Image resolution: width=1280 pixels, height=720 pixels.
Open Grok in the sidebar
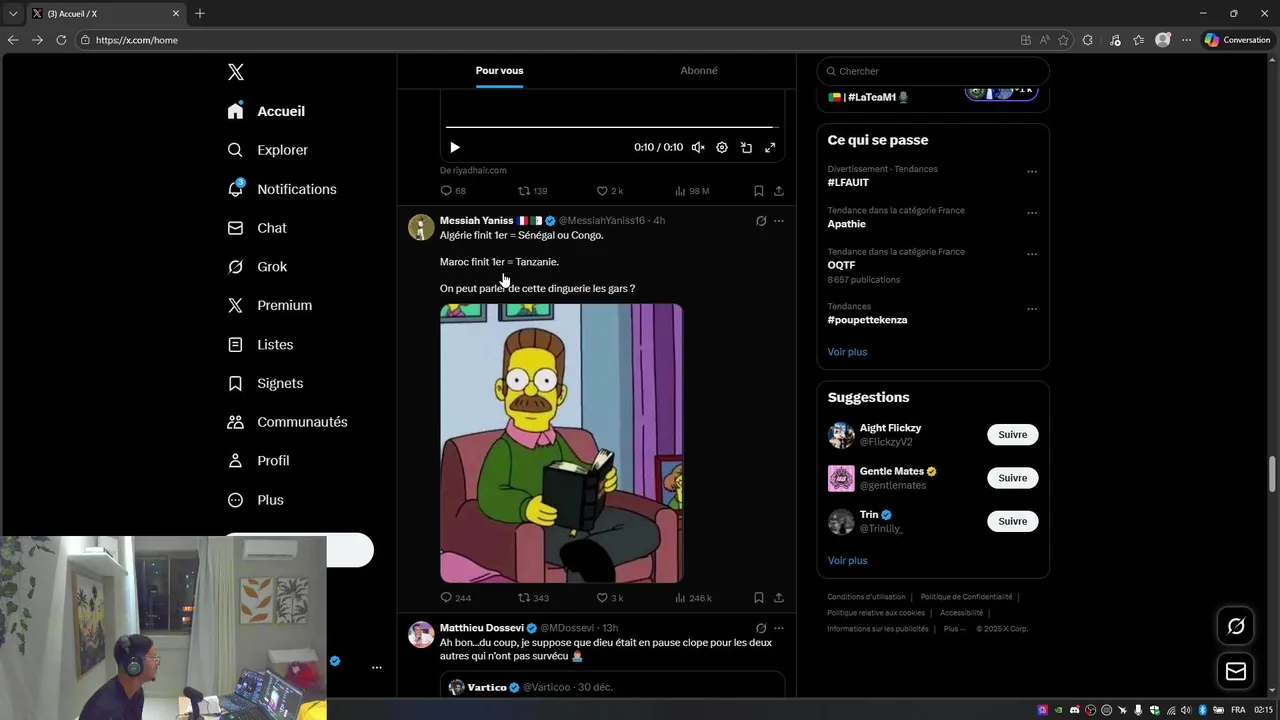click(x=257, y=267)
